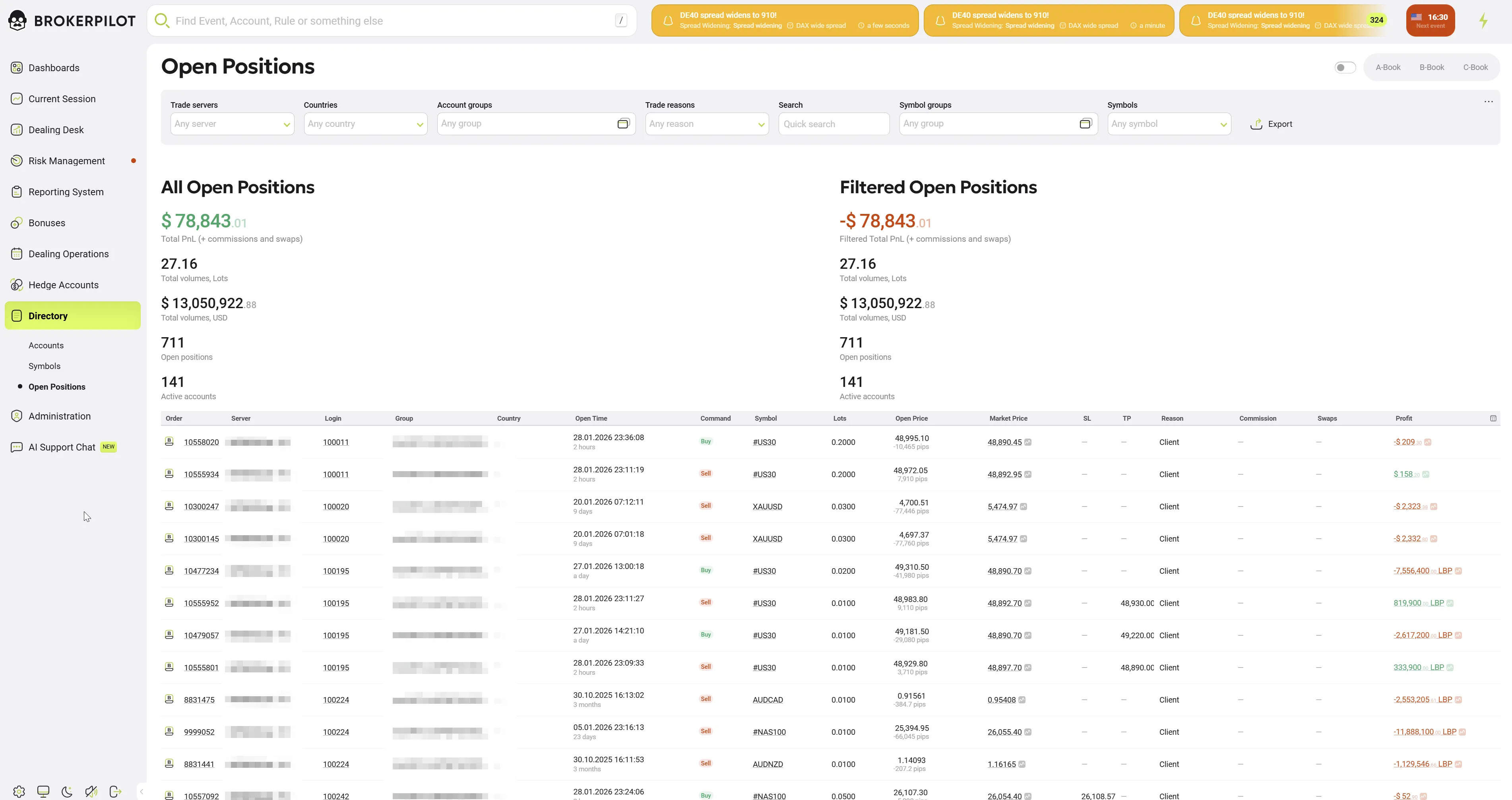Open order 10558020 link
The height and width of the screenshot is (800, 1512).
pos(202,442)
